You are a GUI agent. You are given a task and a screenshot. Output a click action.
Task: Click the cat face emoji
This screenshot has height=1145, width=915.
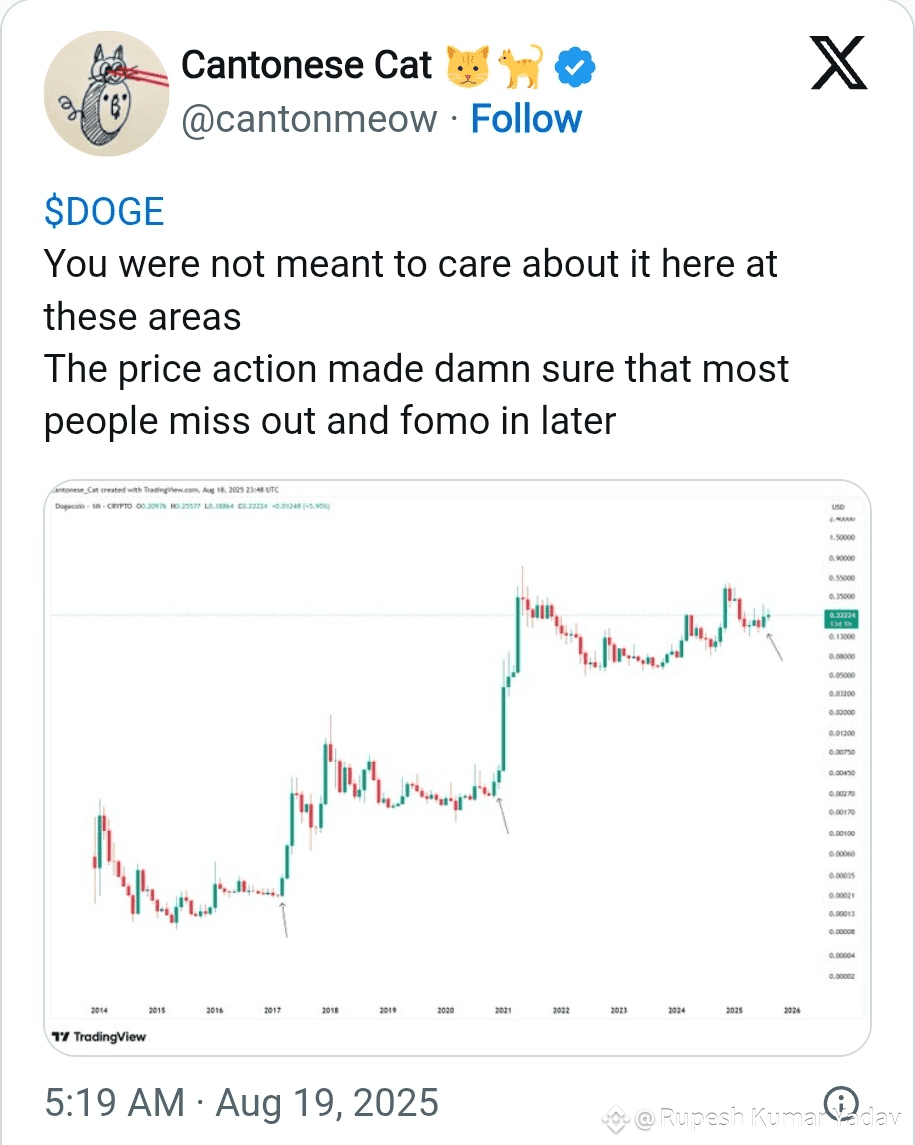pyautogui.click(x=468, y=66)
